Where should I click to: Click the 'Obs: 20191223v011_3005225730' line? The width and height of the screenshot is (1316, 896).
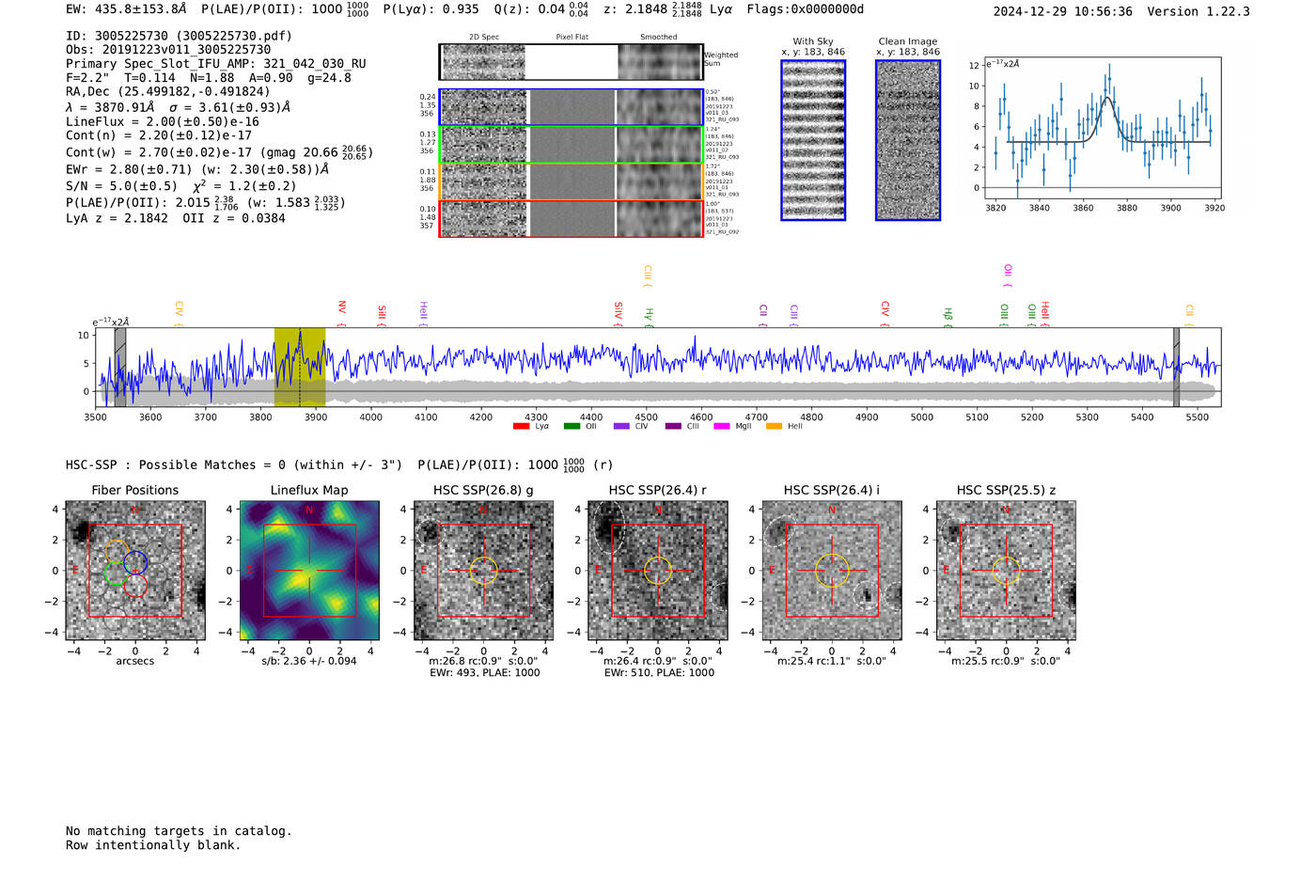(x=168, y=50)
